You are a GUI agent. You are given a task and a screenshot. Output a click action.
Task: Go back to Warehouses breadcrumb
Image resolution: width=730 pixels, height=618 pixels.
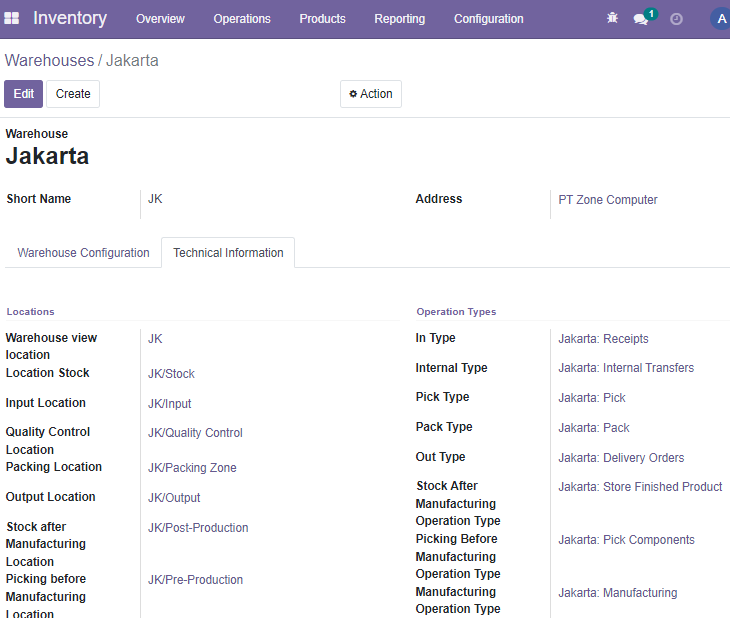tap(49, 61)
